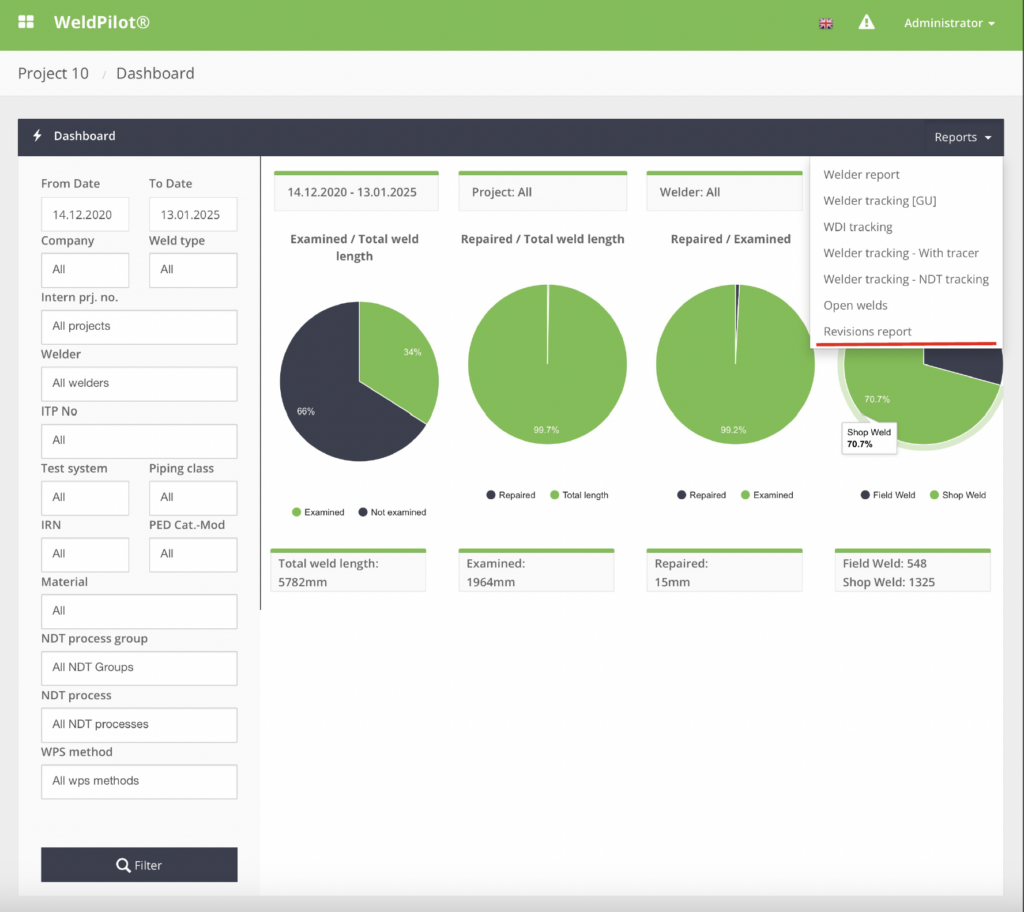Image resolution: width=1024 pixels, height=912 pixels.
Task: Toggle the Field Weld legend marker
Action: (x=865, y=495)
